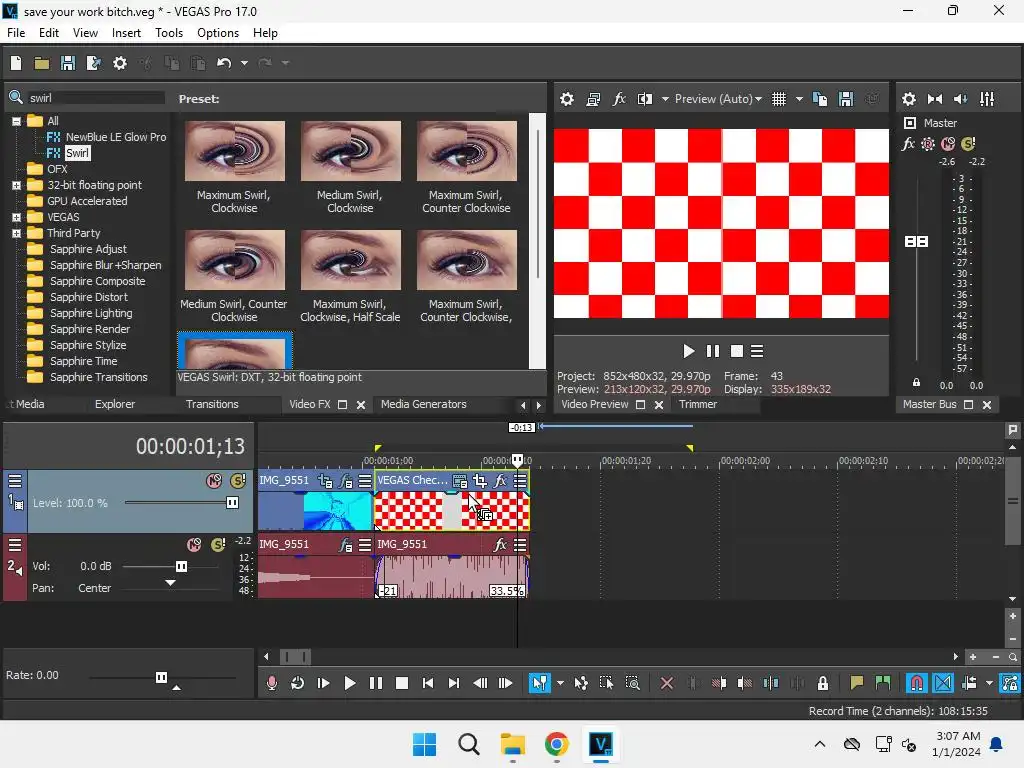Save preview snapshot to file
This screenshot has height=768, width=1024.
click(846, 99)
